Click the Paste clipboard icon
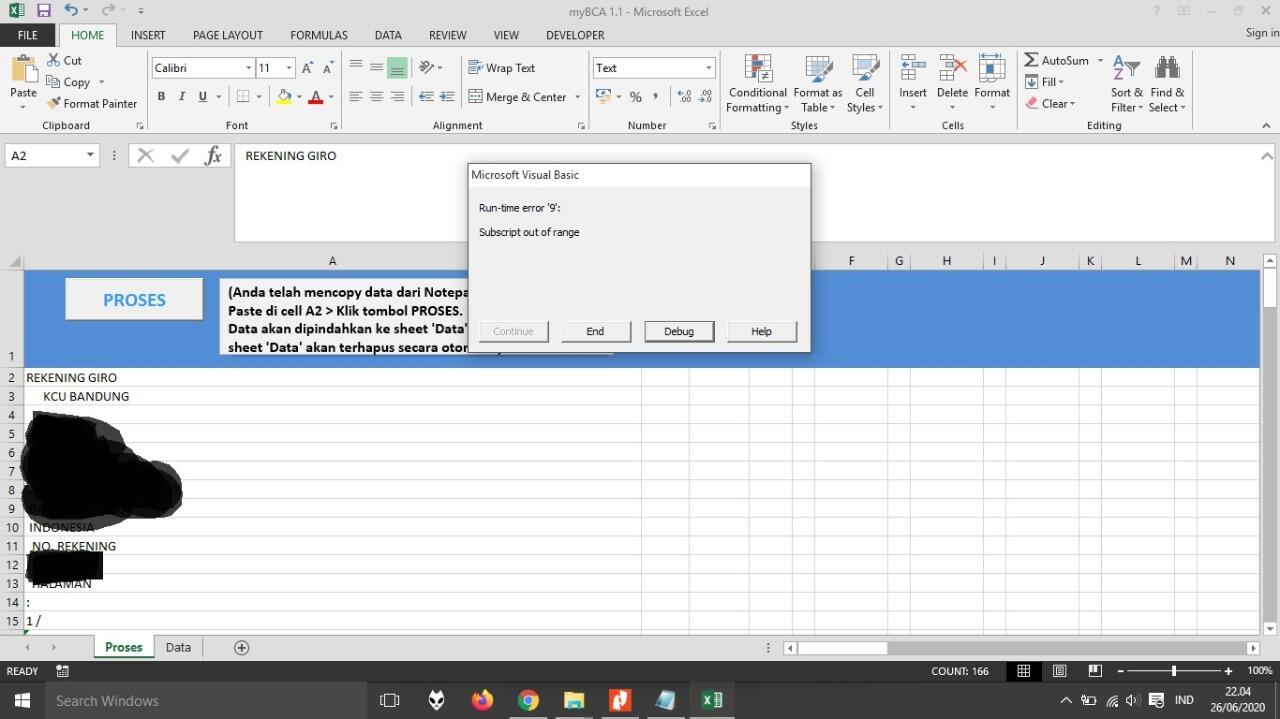 tap(23, 70)
